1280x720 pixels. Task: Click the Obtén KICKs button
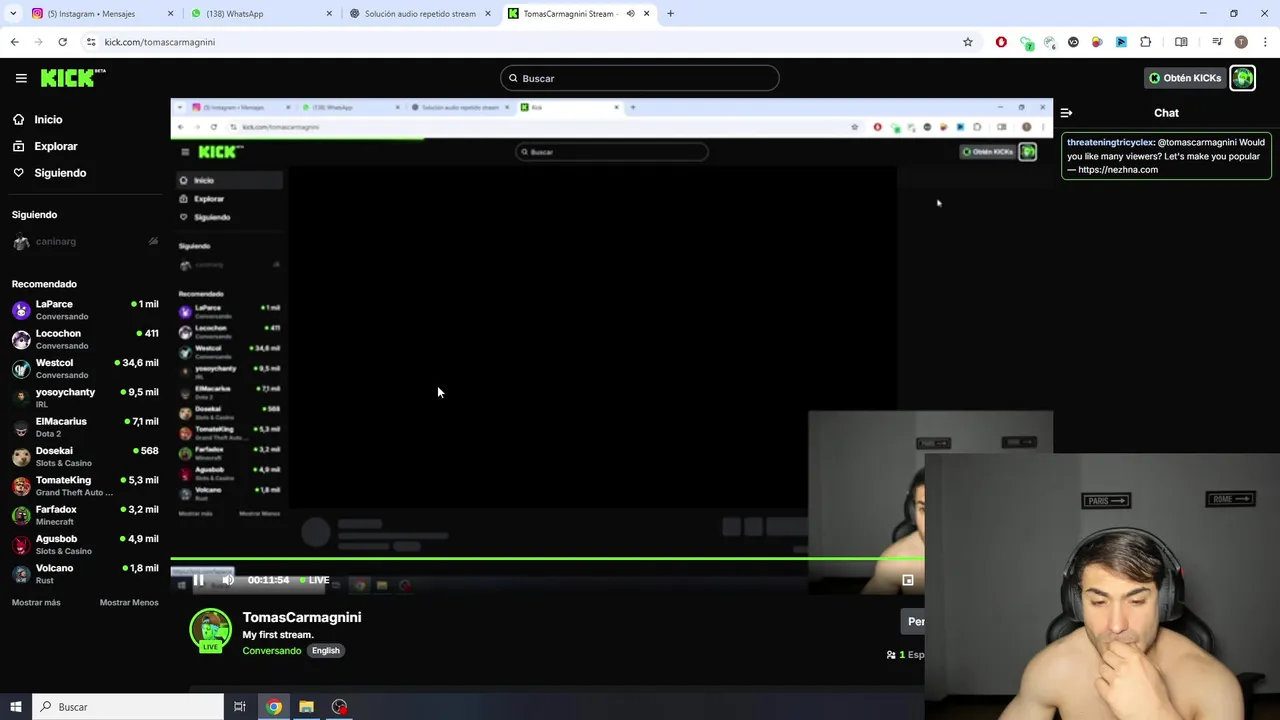pyautogui.click(x=1185, y=78)
